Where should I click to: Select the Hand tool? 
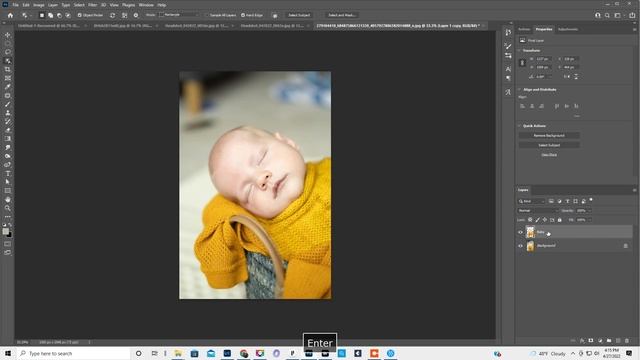[8, 199]
